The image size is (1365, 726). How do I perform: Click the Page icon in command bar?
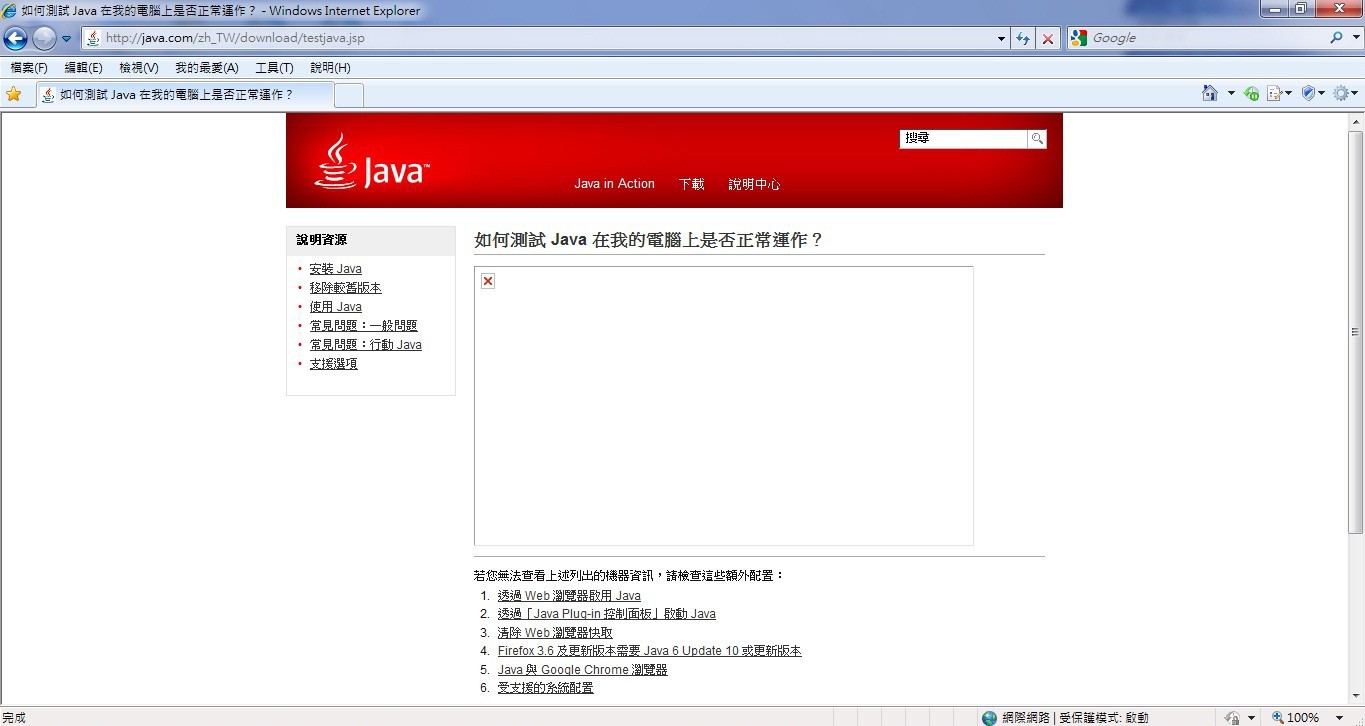[x=1274, y=93]
